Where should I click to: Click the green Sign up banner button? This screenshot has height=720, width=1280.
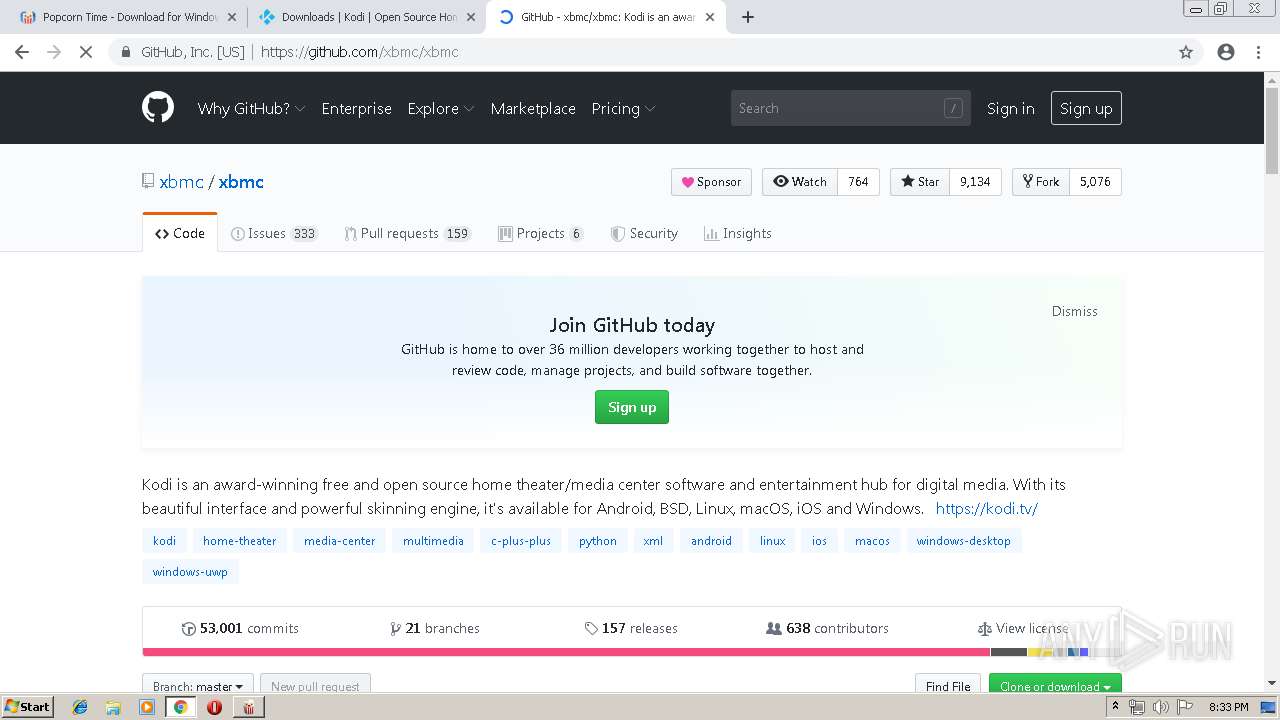click(632, 407)
